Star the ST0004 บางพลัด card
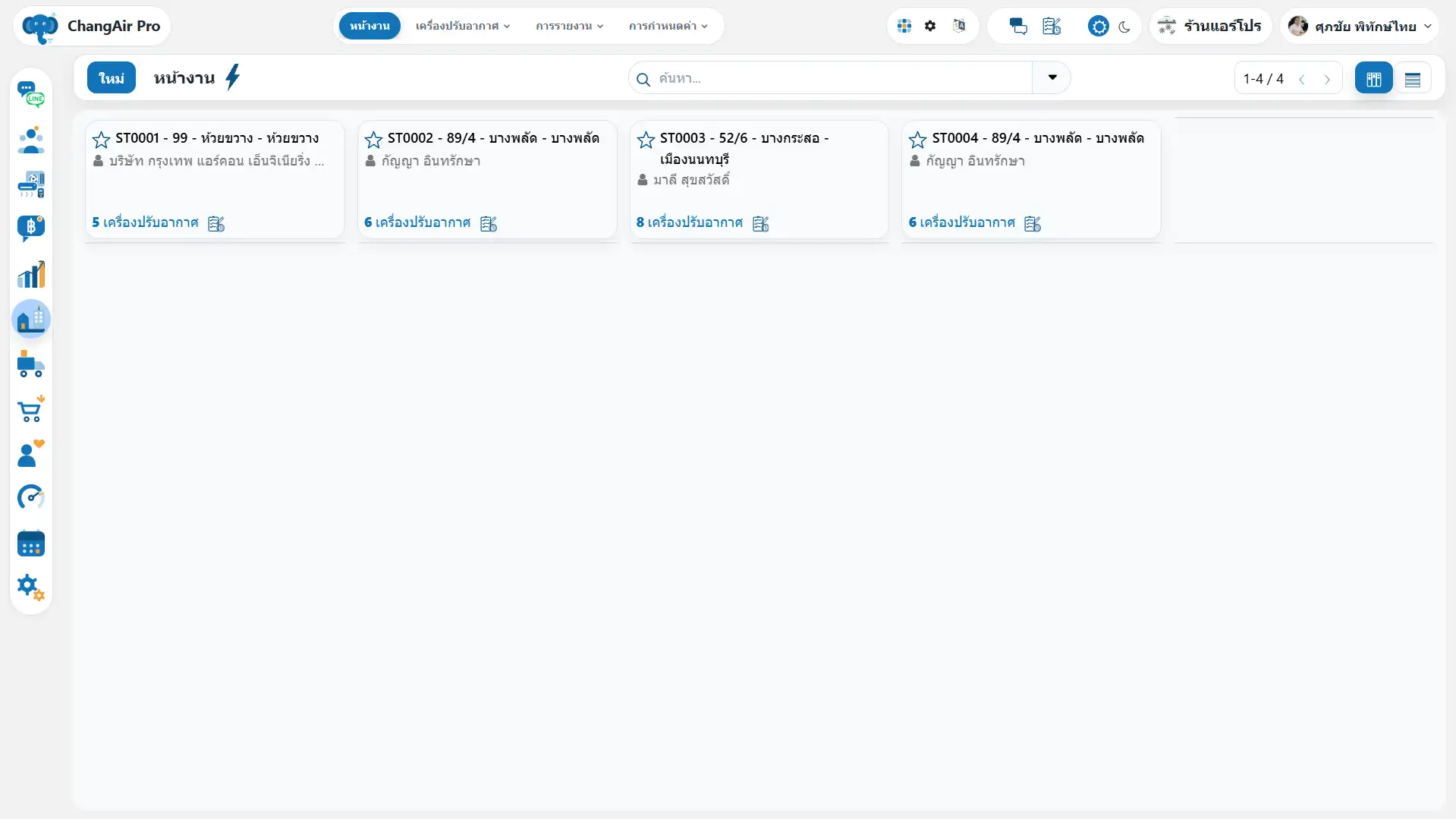The height and width of the screenshot is (819, 1456). pos(917,140)
